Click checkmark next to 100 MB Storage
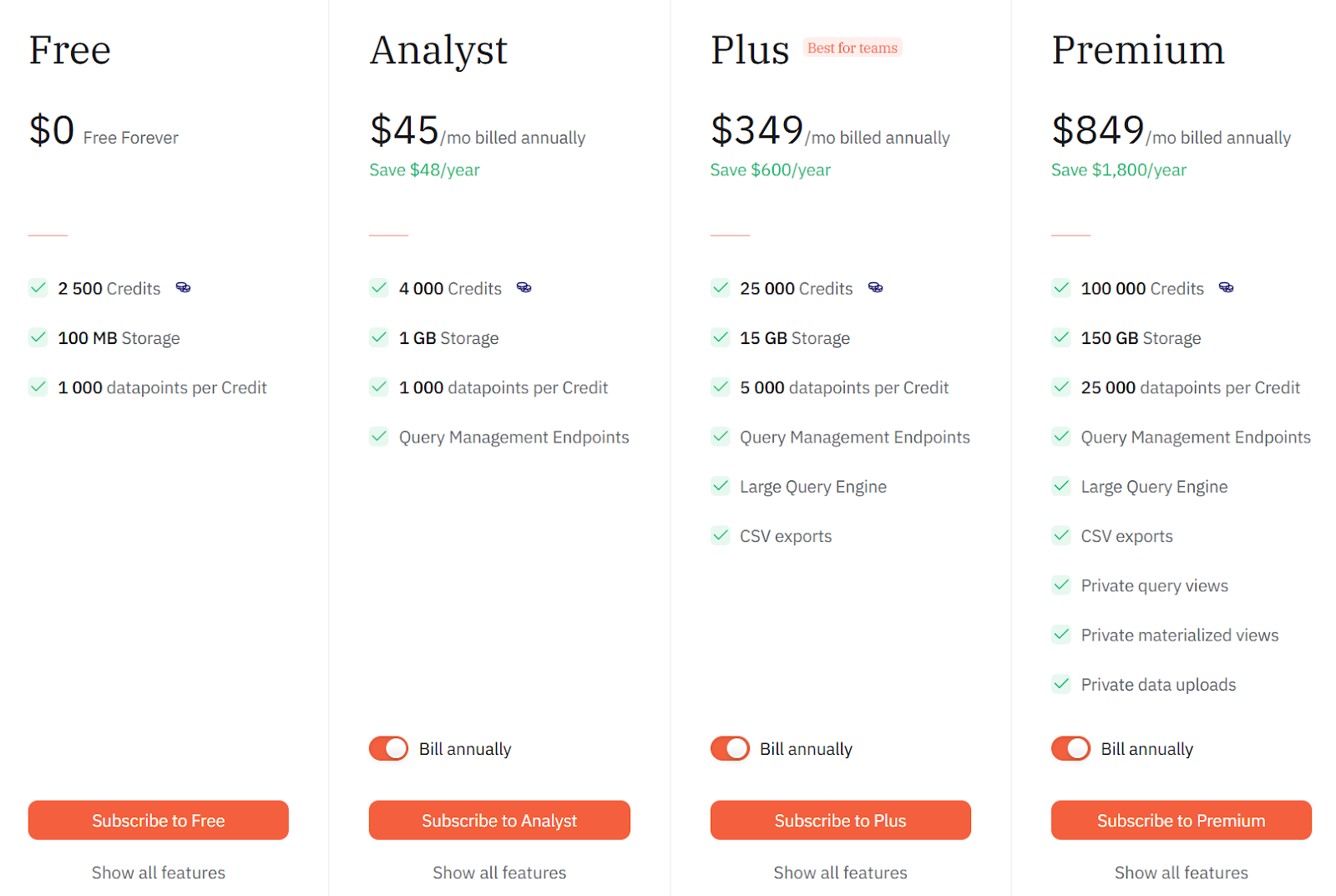The height and width of the screenshot is (896, 1336). (38, 337)
